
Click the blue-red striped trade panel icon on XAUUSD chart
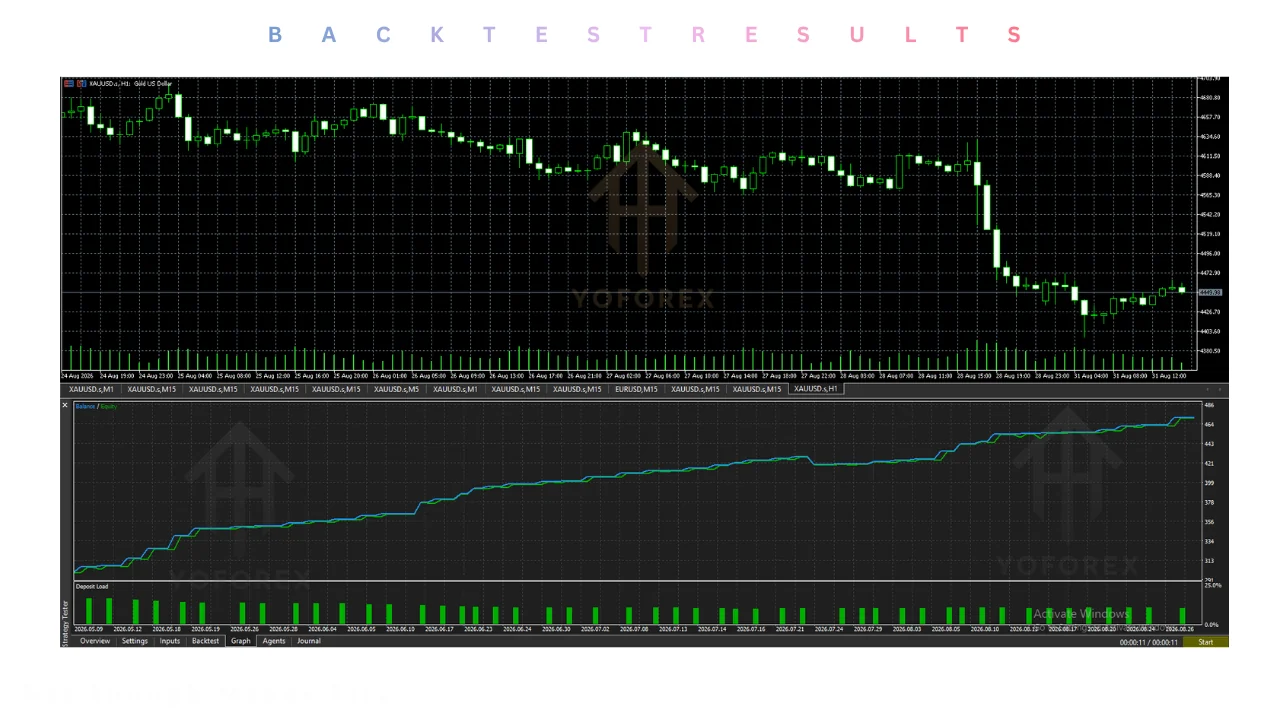(x=69, y=84)
